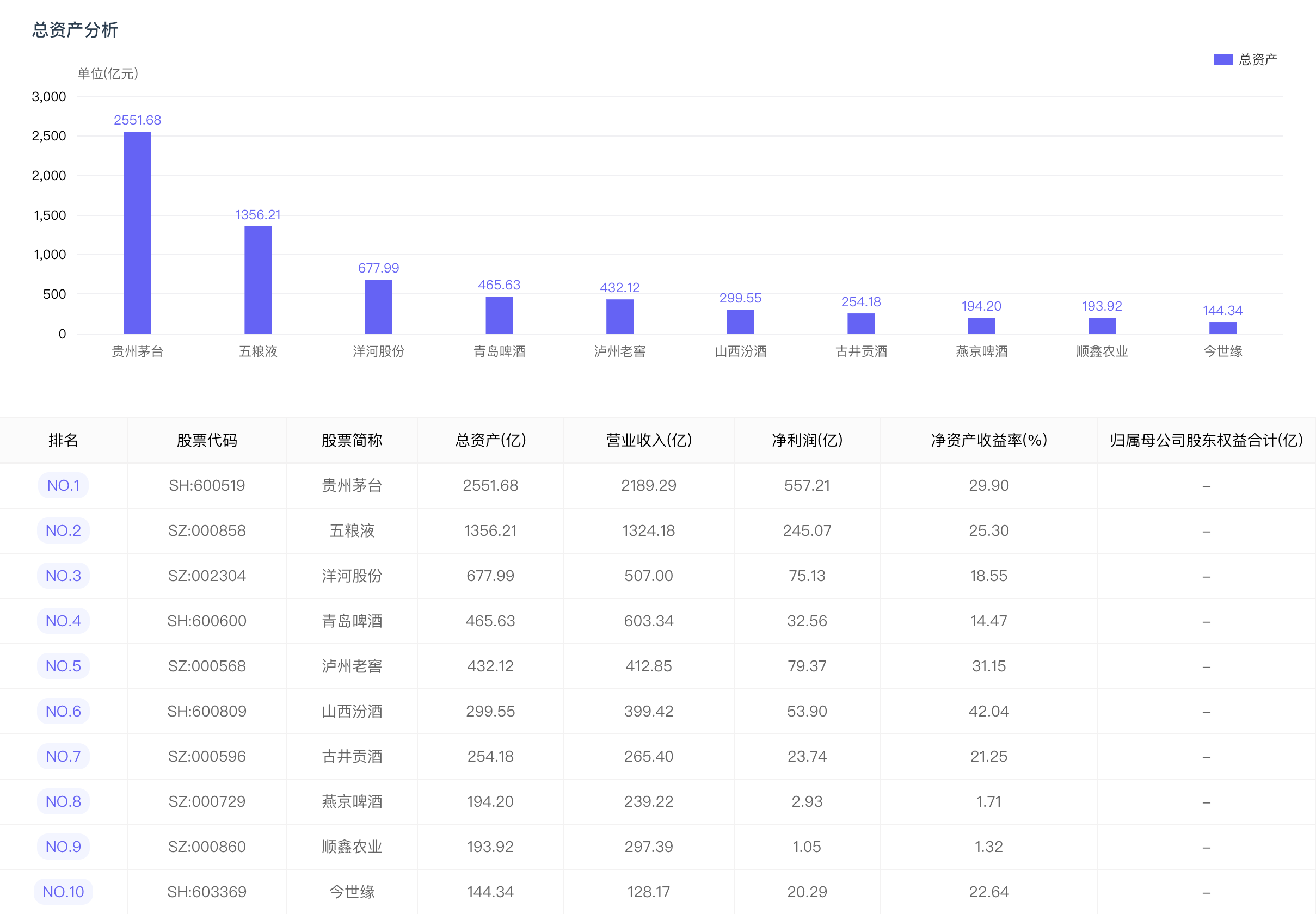
Task: Click the 今世缘 x-axis label
Action: [x=1223, y=351]
